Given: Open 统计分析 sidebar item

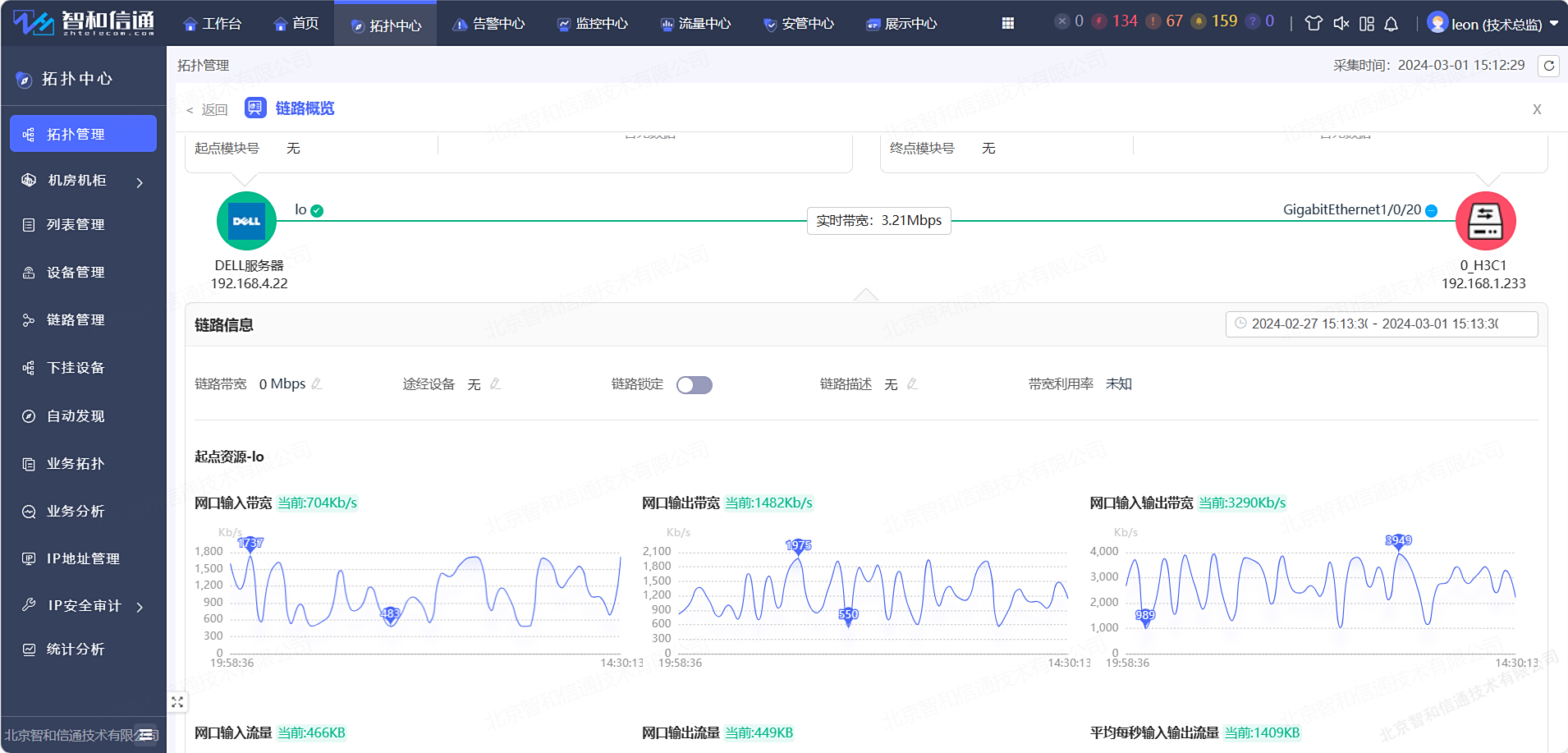Looking at the screenshot, I should pyautogui.click(x=83, y=649).
